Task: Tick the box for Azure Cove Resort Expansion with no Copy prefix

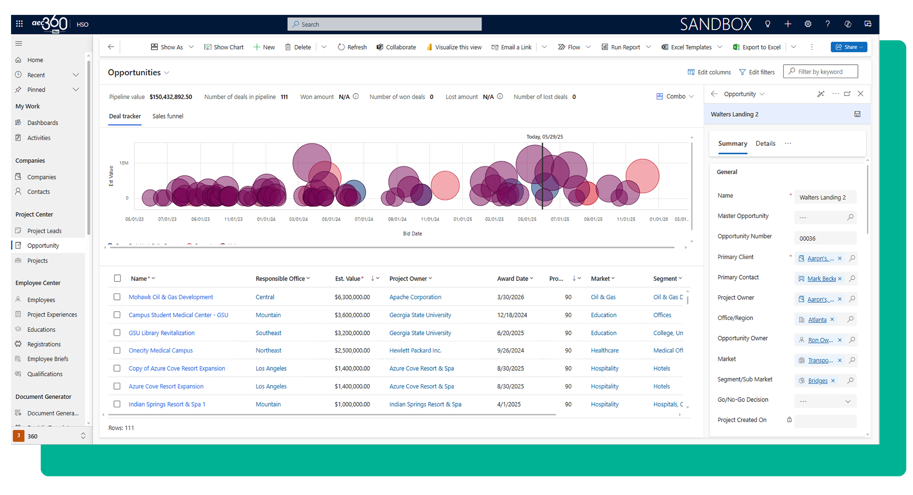Action: [x=117, y=386]
